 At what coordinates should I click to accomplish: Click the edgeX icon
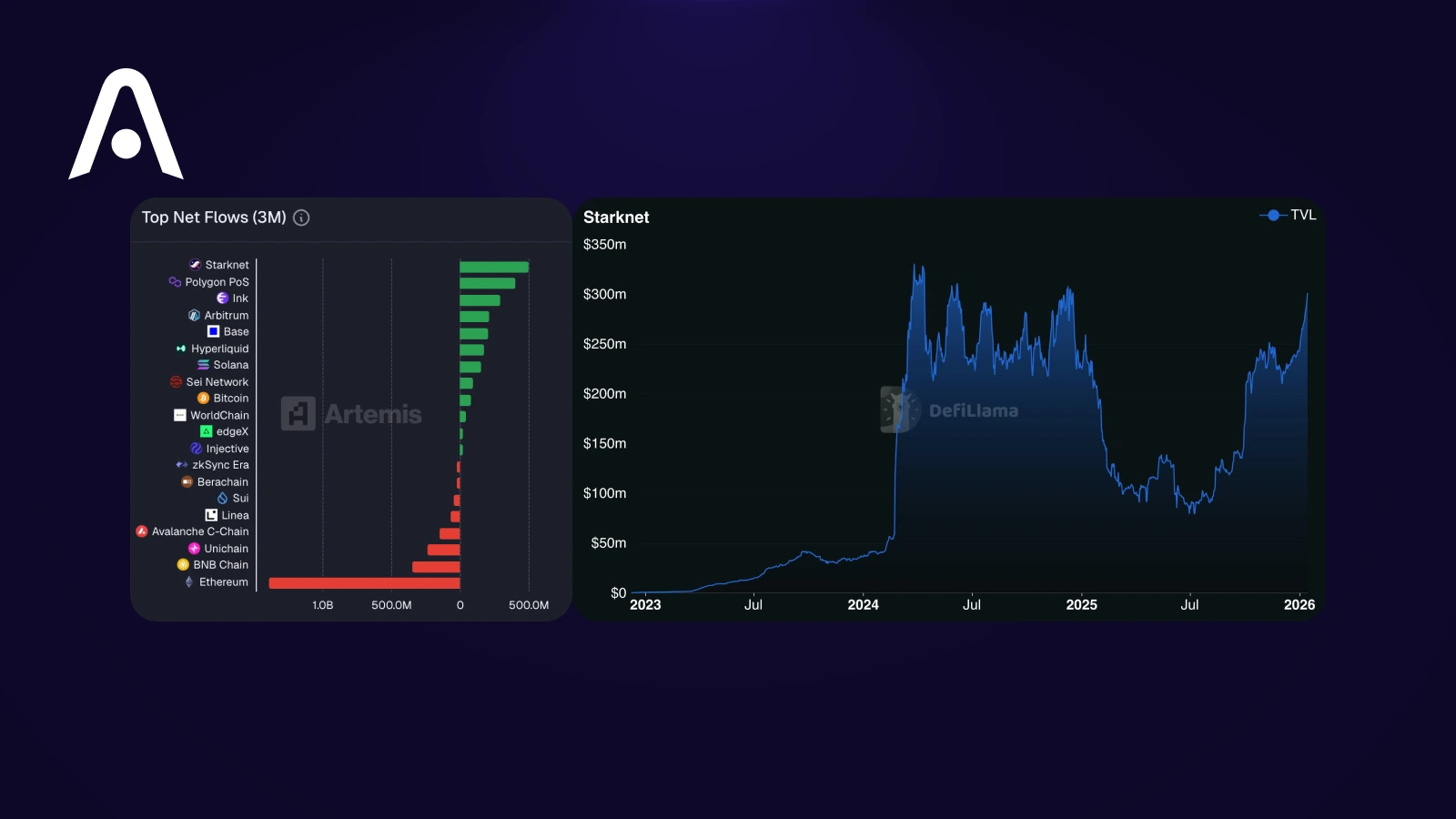(x=207, y=431)
